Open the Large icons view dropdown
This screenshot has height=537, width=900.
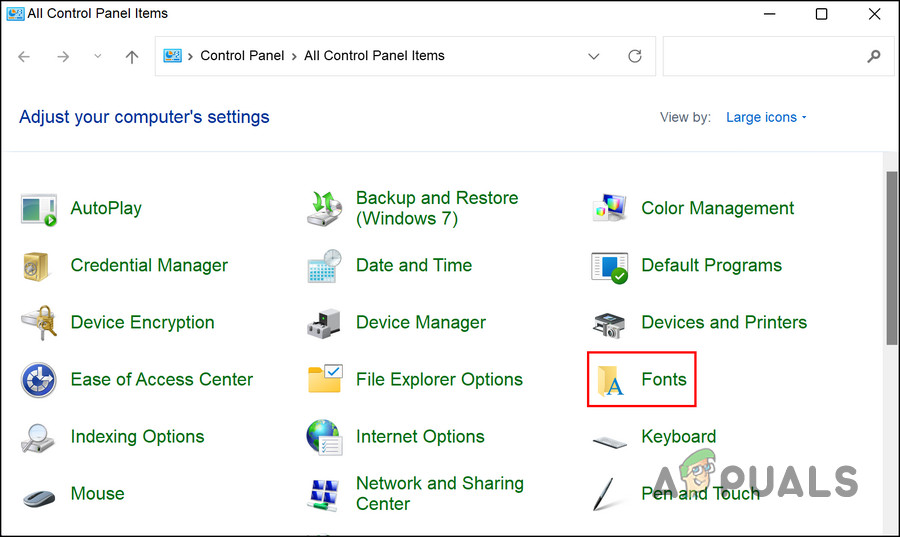coord(766,117)
